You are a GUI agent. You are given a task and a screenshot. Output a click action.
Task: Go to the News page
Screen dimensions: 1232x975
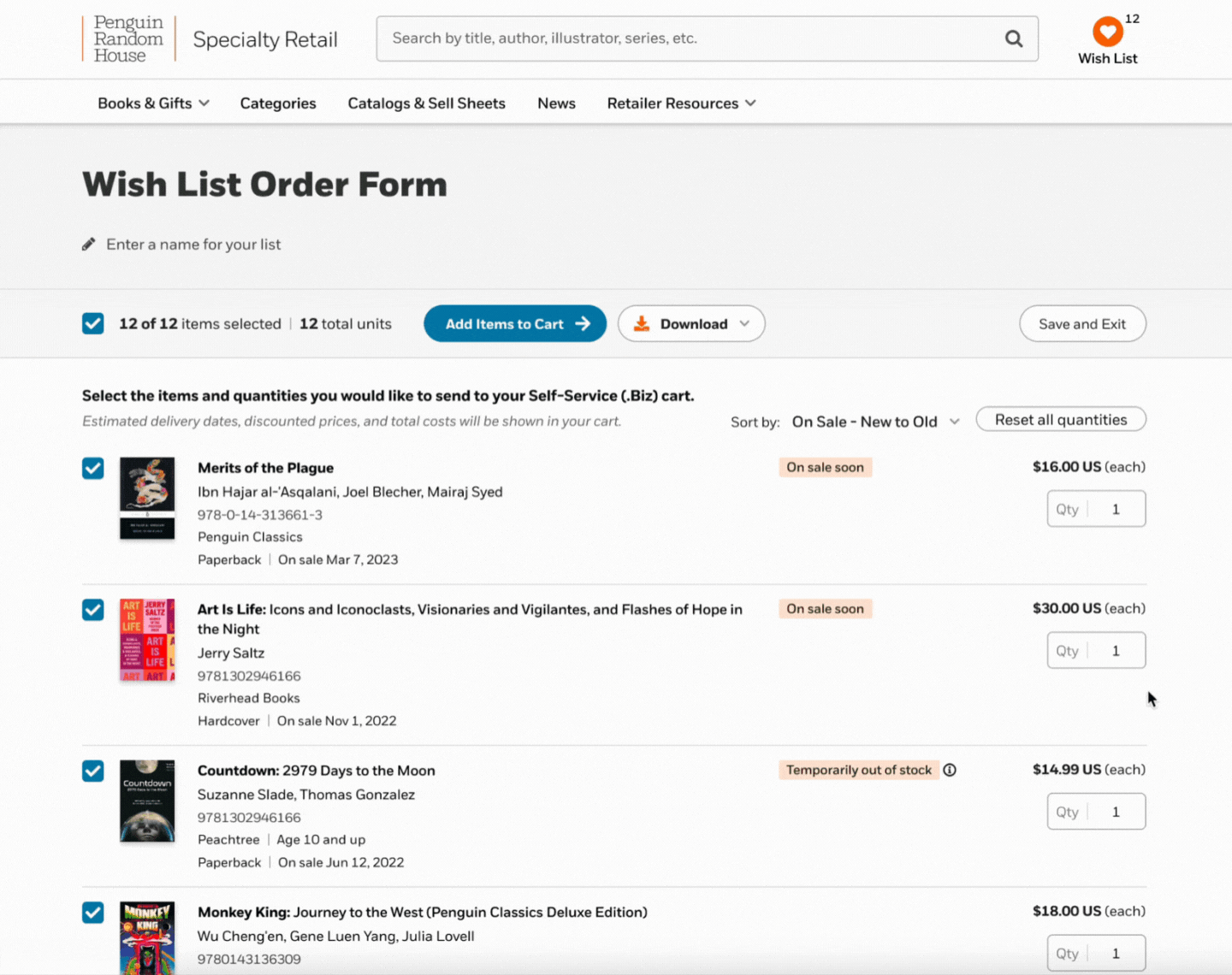(x=556, y=103)
